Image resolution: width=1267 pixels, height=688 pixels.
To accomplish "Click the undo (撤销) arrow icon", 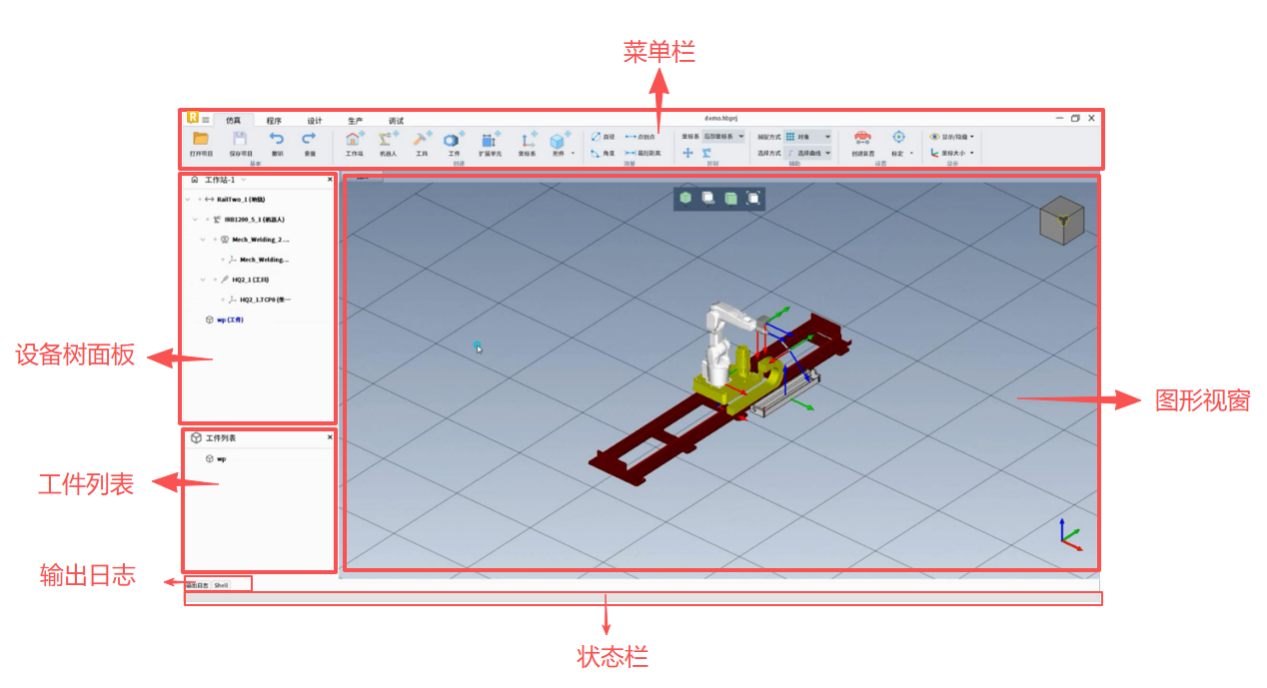I will tap(277, 139).
